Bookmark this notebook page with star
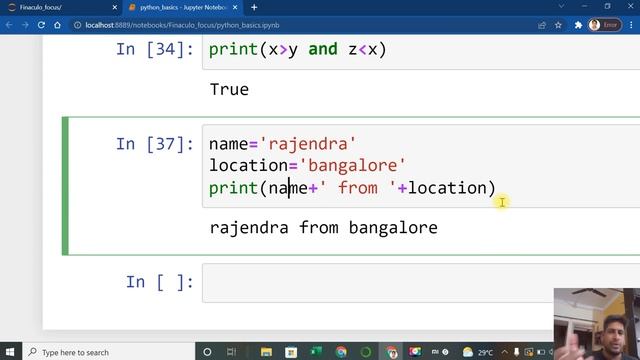Viewport: 640px width, 360px height. (x=558, y=25)
